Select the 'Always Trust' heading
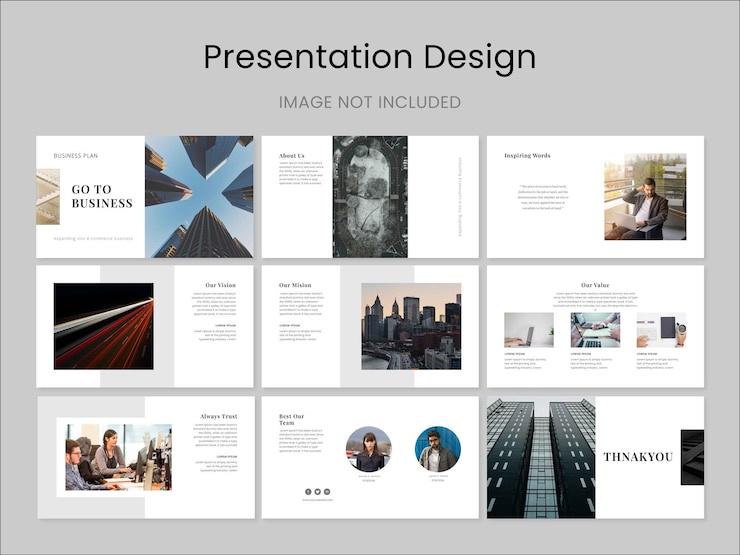The width and height of the screenshot is (740, 555). [x=219, y=416]
